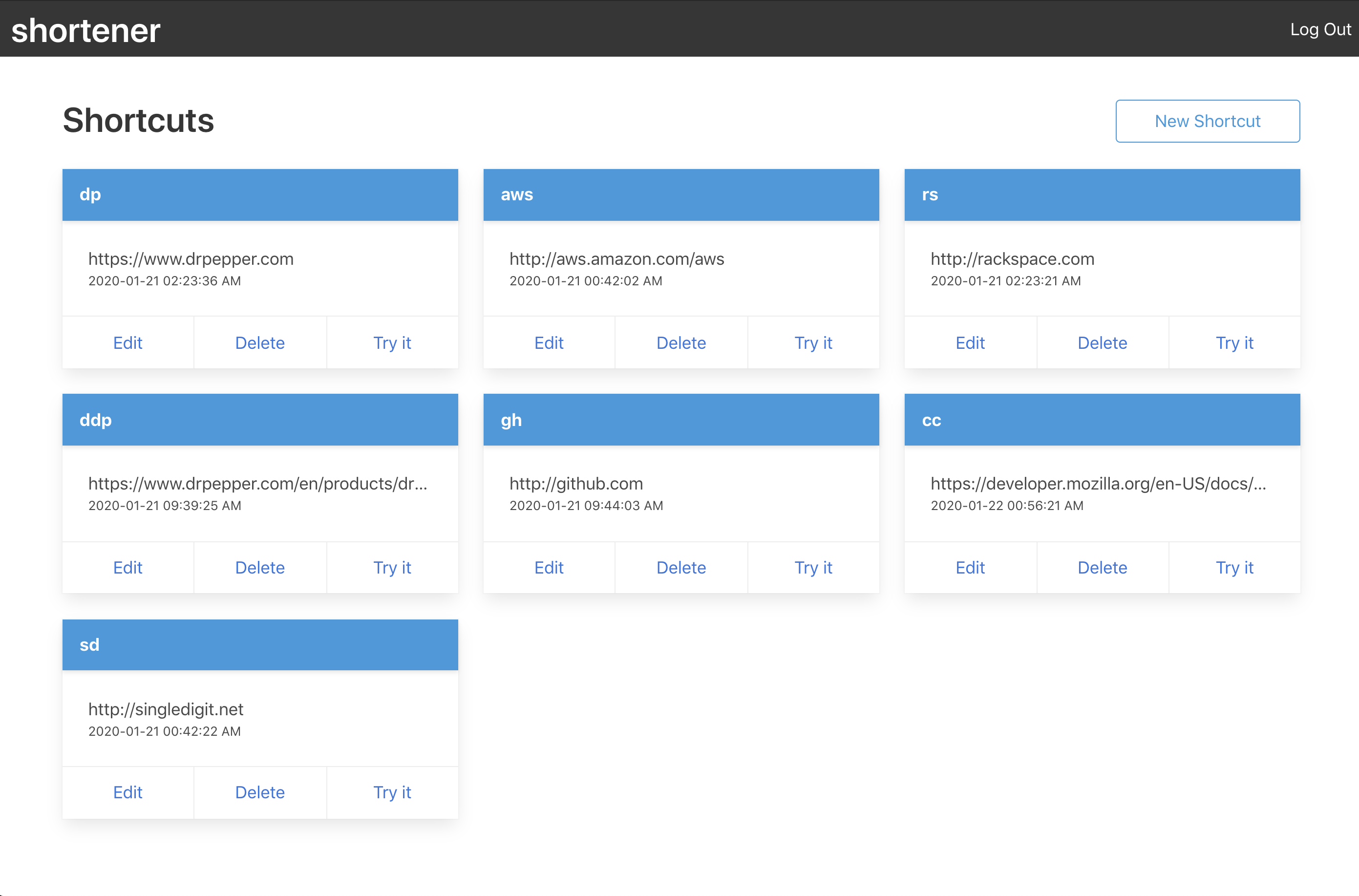The image size is (1359, 896).
Task: Try it on the ddp shortcut
Action: pyautogui.click(x=392, y=567)
